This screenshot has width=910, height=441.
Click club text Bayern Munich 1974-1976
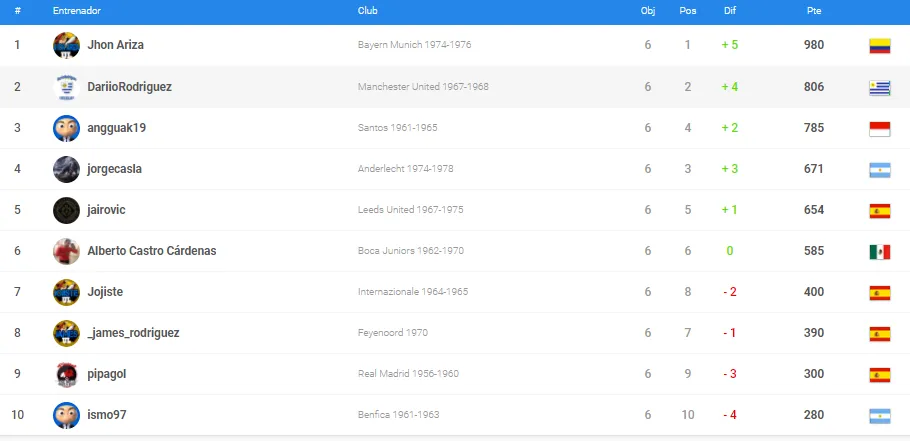coord(414,45)
